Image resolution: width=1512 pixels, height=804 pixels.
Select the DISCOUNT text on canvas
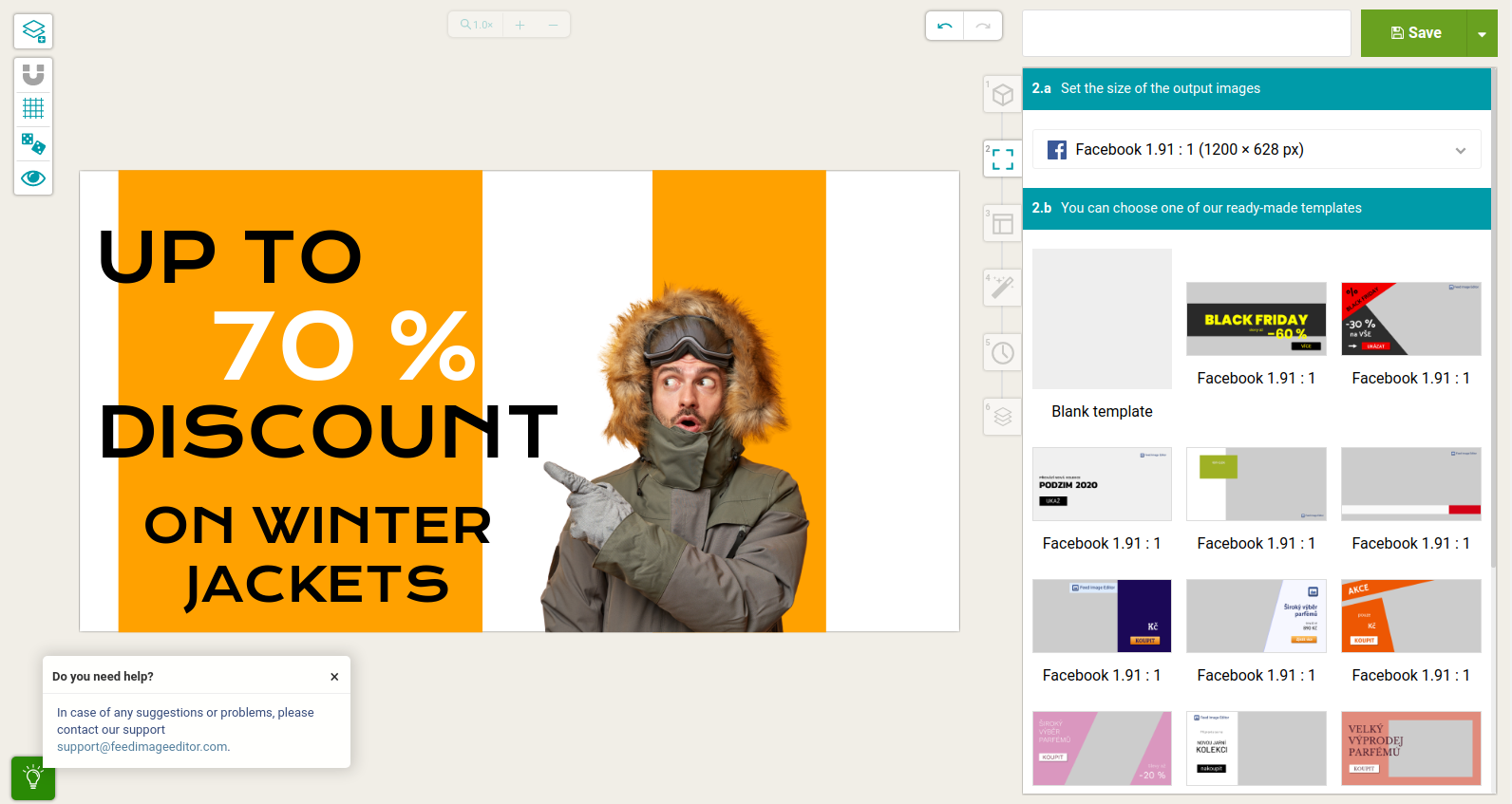coord(329,432)
